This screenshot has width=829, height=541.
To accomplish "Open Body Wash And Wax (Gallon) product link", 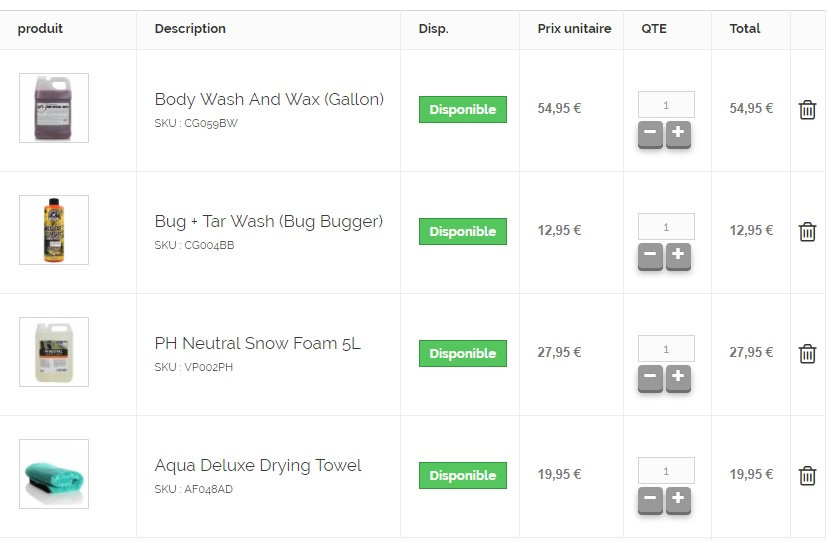I will [x=269, y=99].
